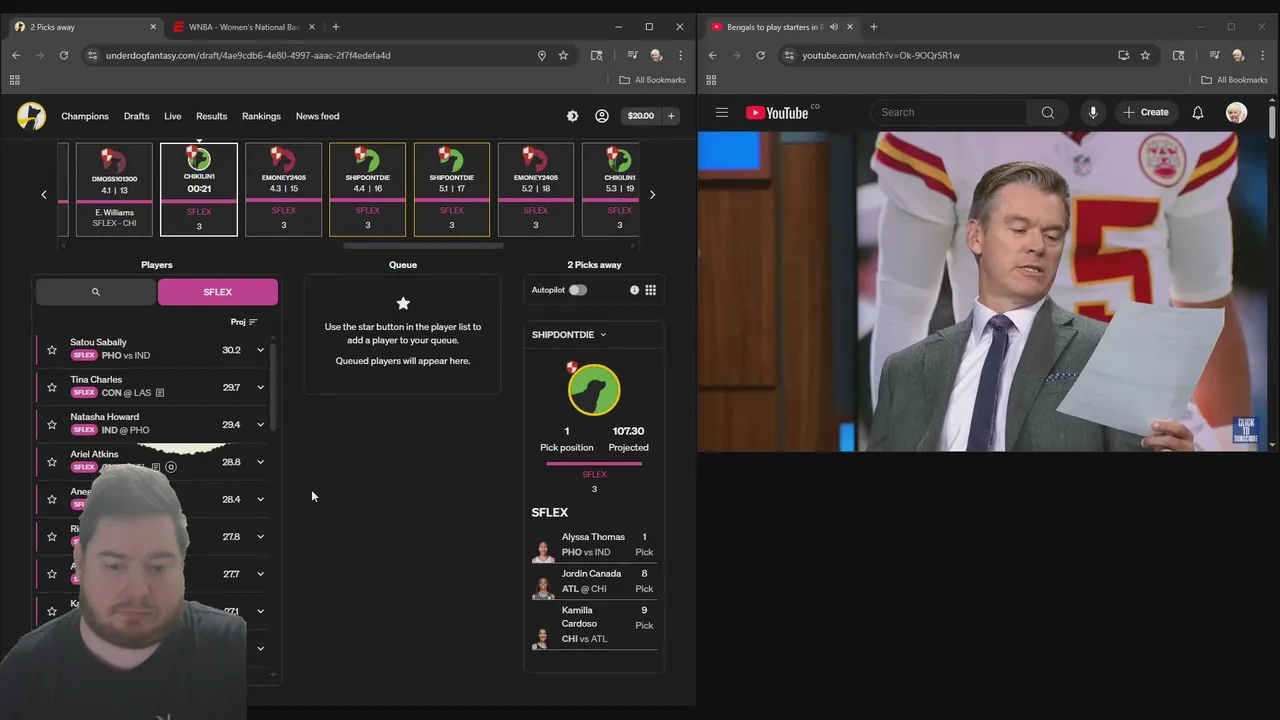The image size is (1280, 720).
Task: Star the 28.4 projection player row
Action: (x=52, y=499)
